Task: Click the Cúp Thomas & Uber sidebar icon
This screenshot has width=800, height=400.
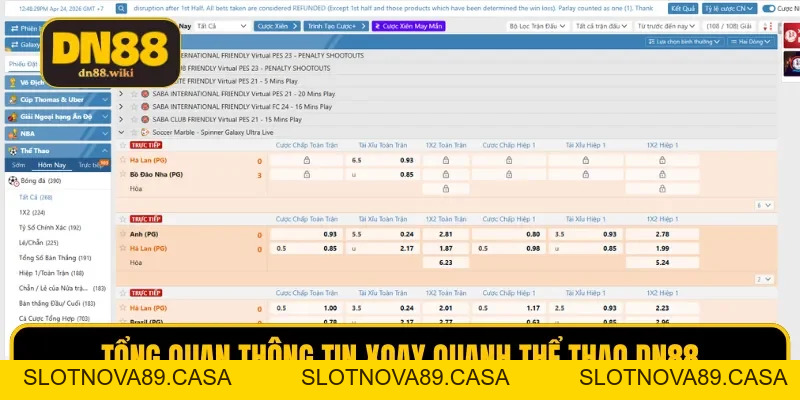Action: pyautogui.click(x=13, y=99)
